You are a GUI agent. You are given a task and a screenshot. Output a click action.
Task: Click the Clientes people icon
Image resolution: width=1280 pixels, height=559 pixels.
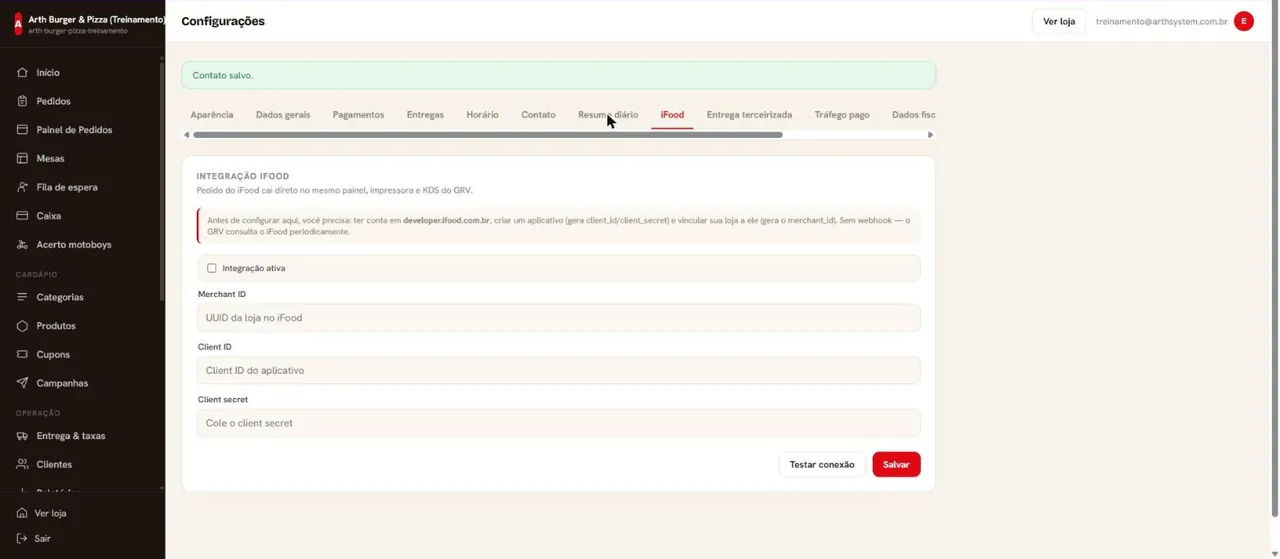pyautogui.click(x=22, y=464)
